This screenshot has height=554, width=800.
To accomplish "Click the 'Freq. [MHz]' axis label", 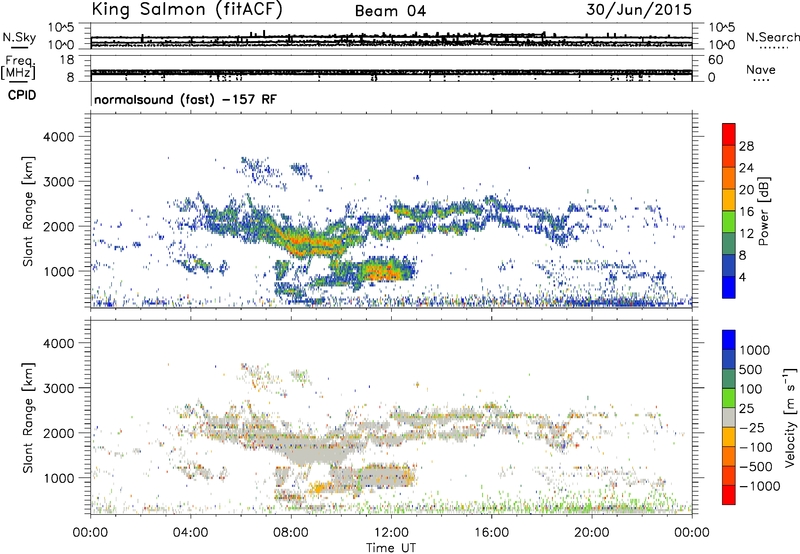I will pos(18,68).
